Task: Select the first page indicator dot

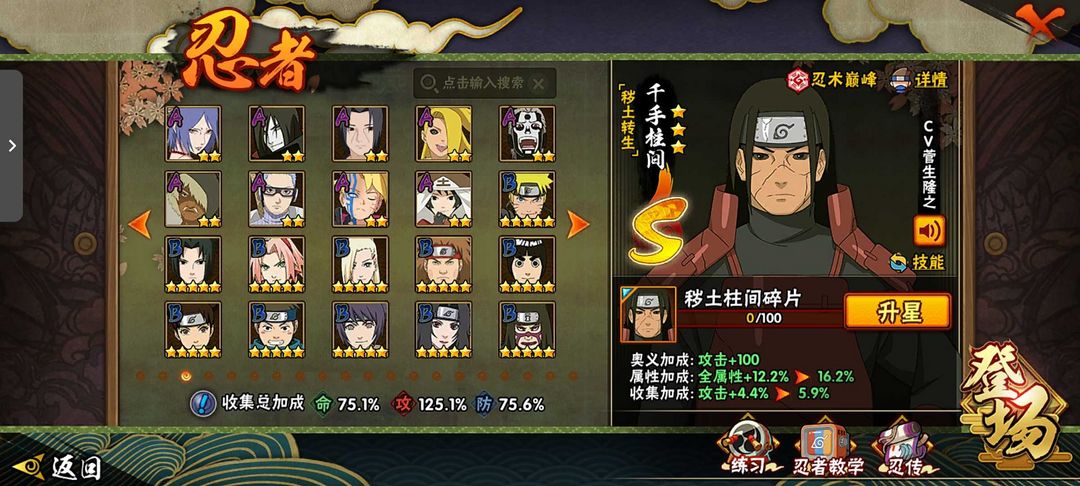Action: point(140,376)
